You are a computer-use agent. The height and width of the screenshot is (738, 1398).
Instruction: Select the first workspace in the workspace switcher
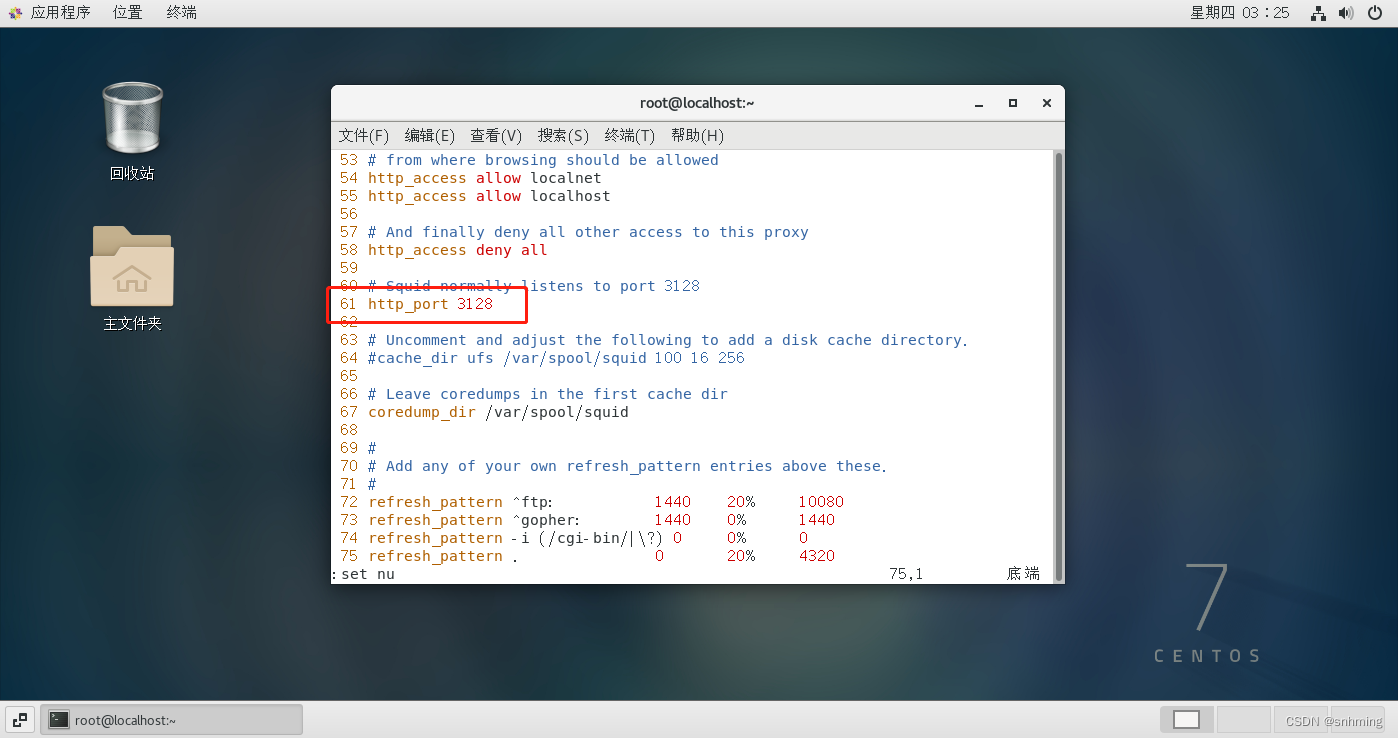pos(1186,719)
